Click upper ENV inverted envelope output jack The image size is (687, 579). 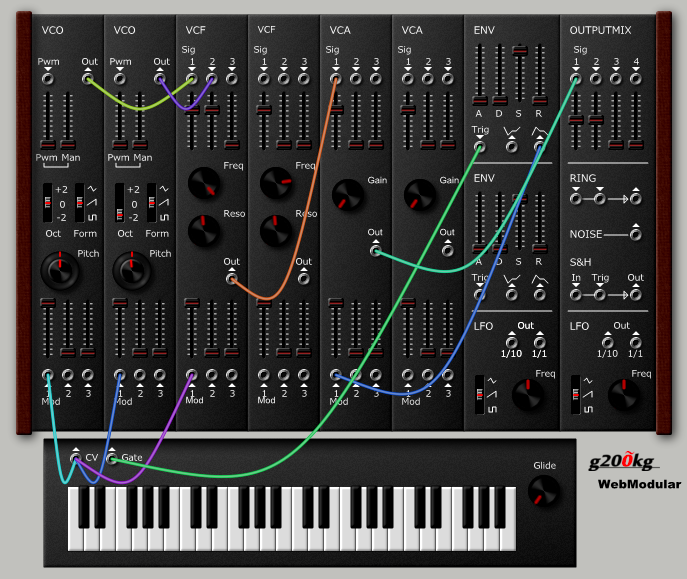pos(511,147)
